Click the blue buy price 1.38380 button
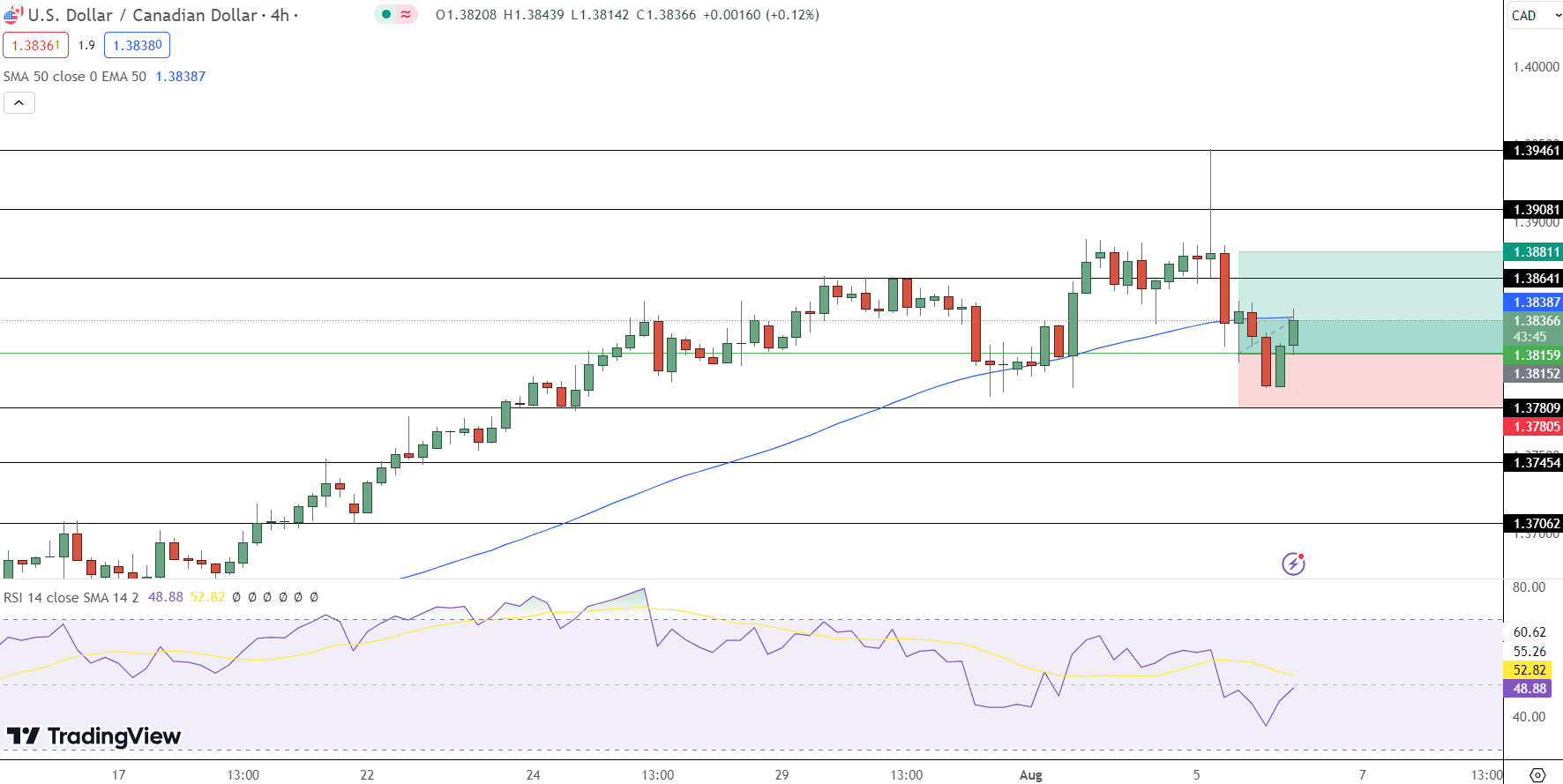This screenshot has width=1563, height=784. [138, 45]
